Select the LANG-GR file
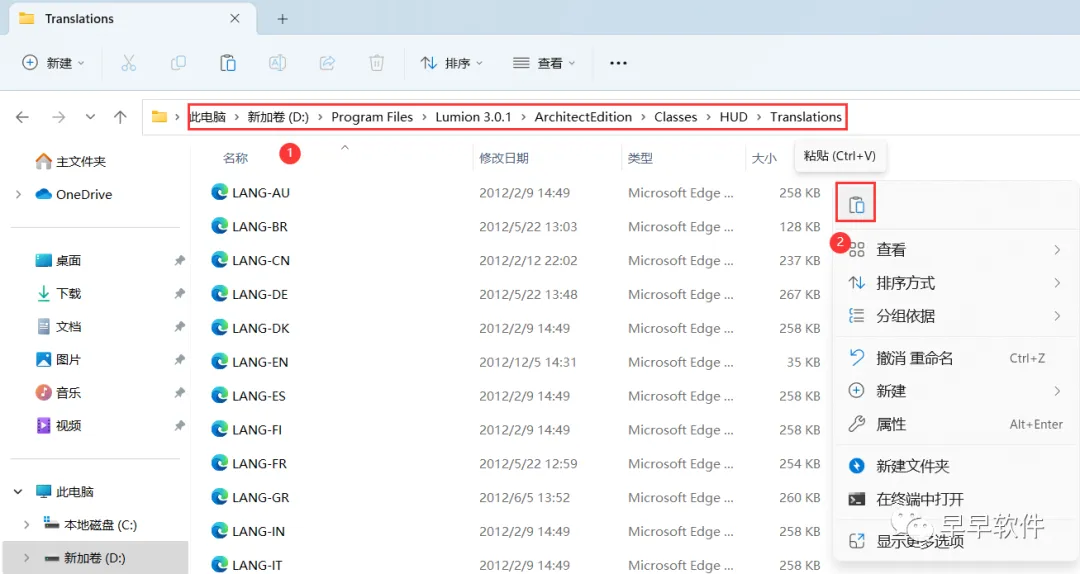This screenshot has width=1080, height=574. pyautogui.click(x=251, y=497)
